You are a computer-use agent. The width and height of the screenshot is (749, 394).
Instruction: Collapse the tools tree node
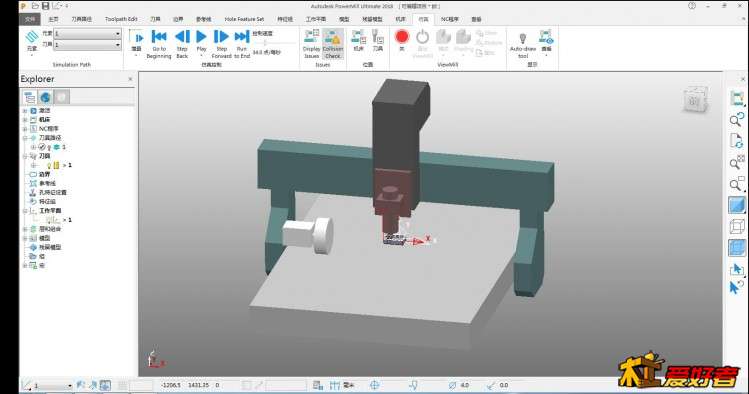(25, 156)
